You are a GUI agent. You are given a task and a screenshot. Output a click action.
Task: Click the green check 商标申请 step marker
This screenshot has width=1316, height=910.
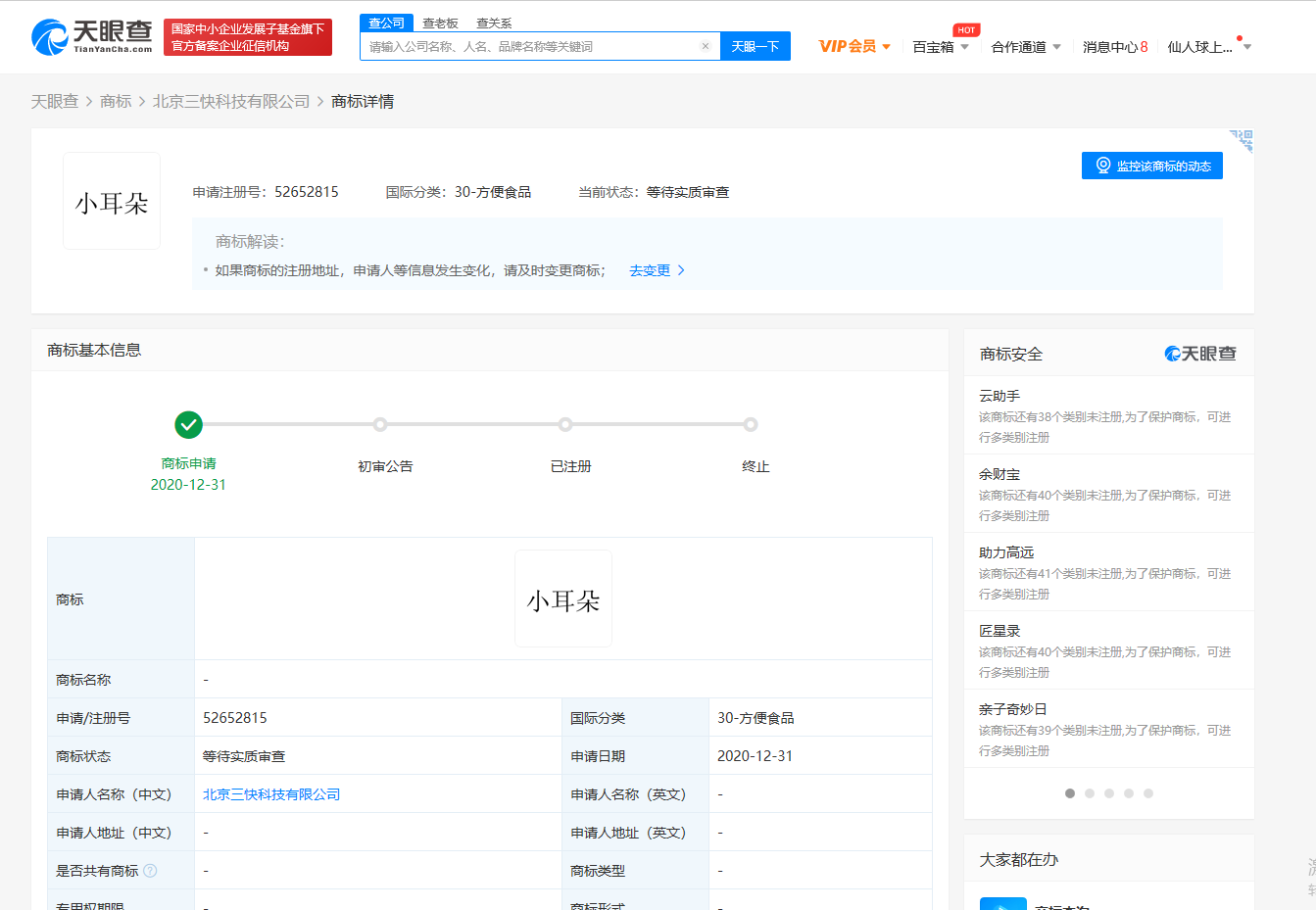tap(188, 424)
